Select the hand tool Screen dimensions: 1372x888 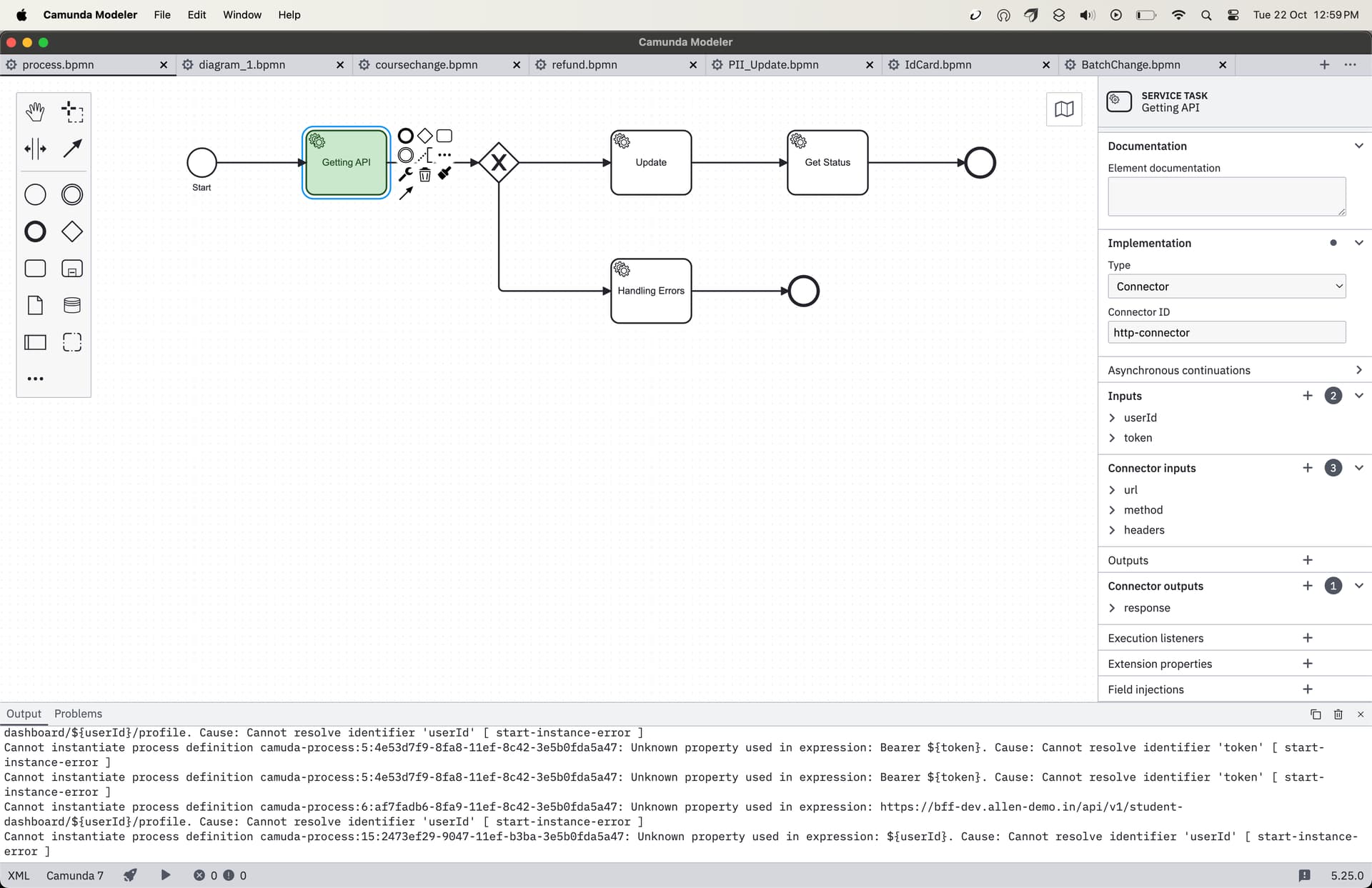pyautogui.click(x=35, y=111)
